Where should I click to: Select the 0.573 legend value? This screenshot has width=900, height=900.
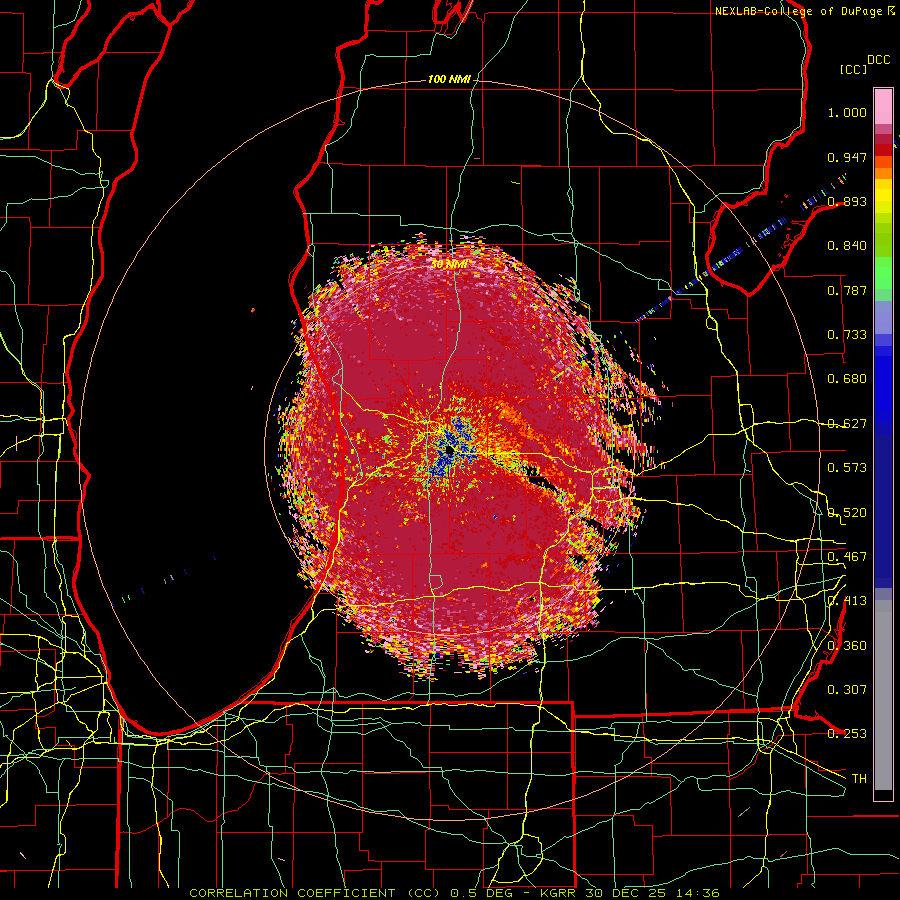coord(847,468)
